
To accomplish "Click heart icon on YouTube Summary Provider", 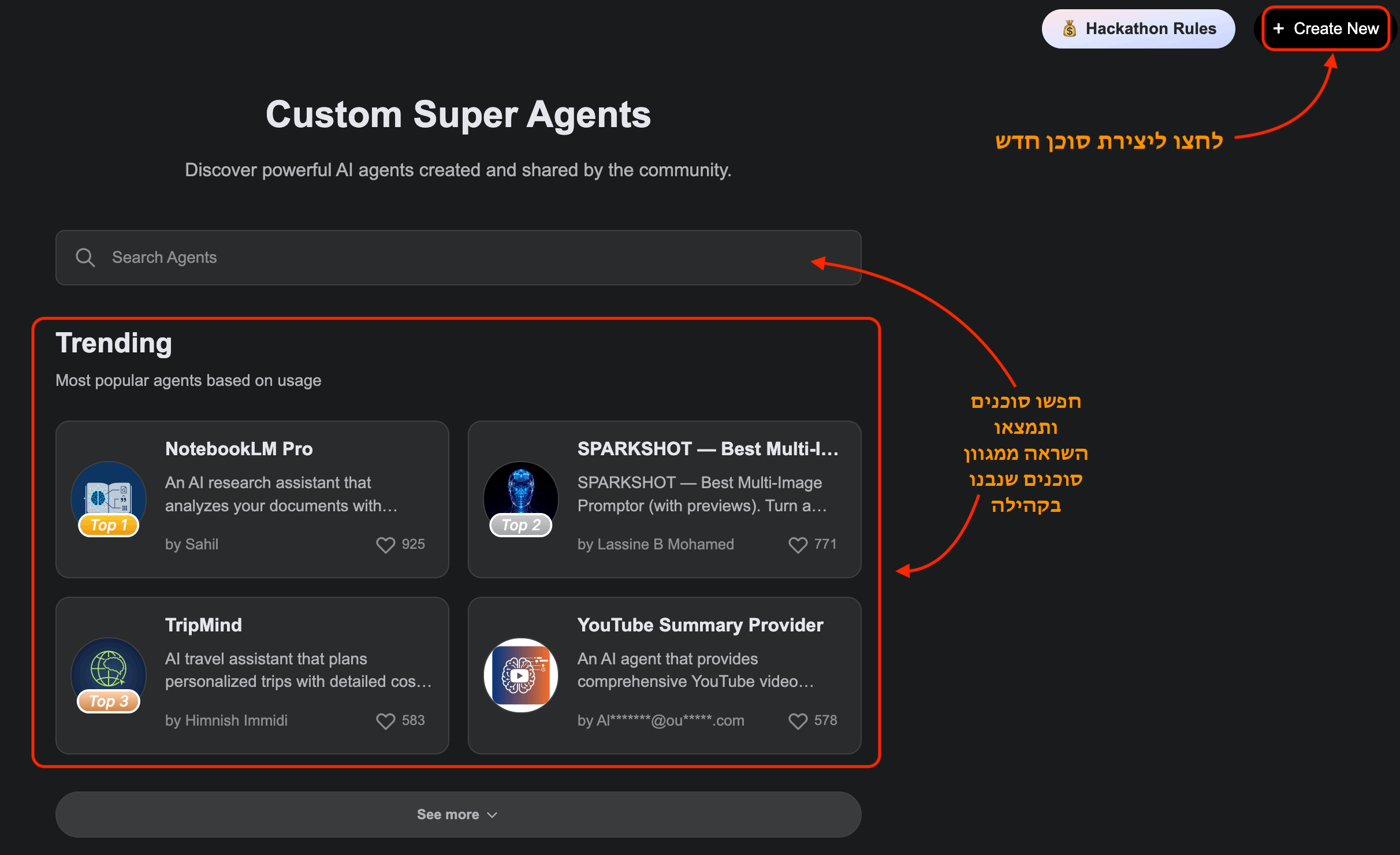I will pos(798,721).
